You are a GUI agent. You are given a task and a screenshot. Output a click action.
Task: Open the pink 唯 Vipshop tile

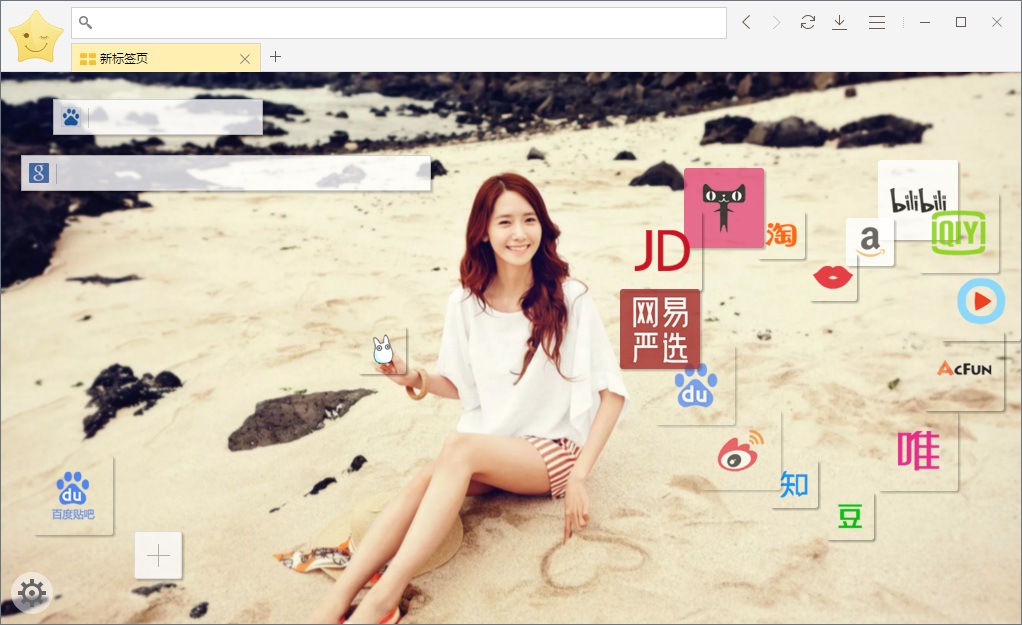click(x=918, y=451)
